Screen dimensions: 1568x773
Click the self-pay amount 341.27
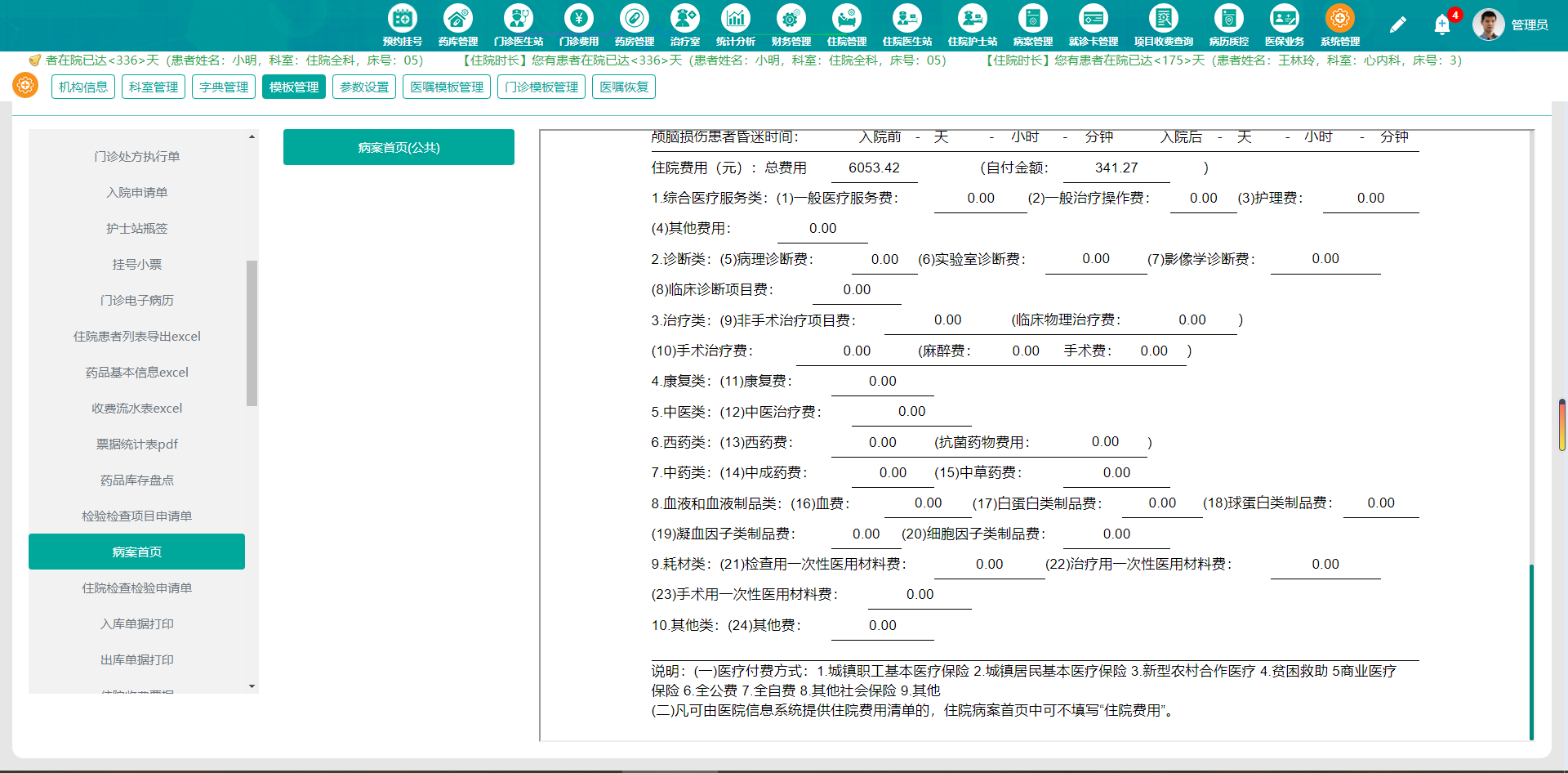(1116, 168)
